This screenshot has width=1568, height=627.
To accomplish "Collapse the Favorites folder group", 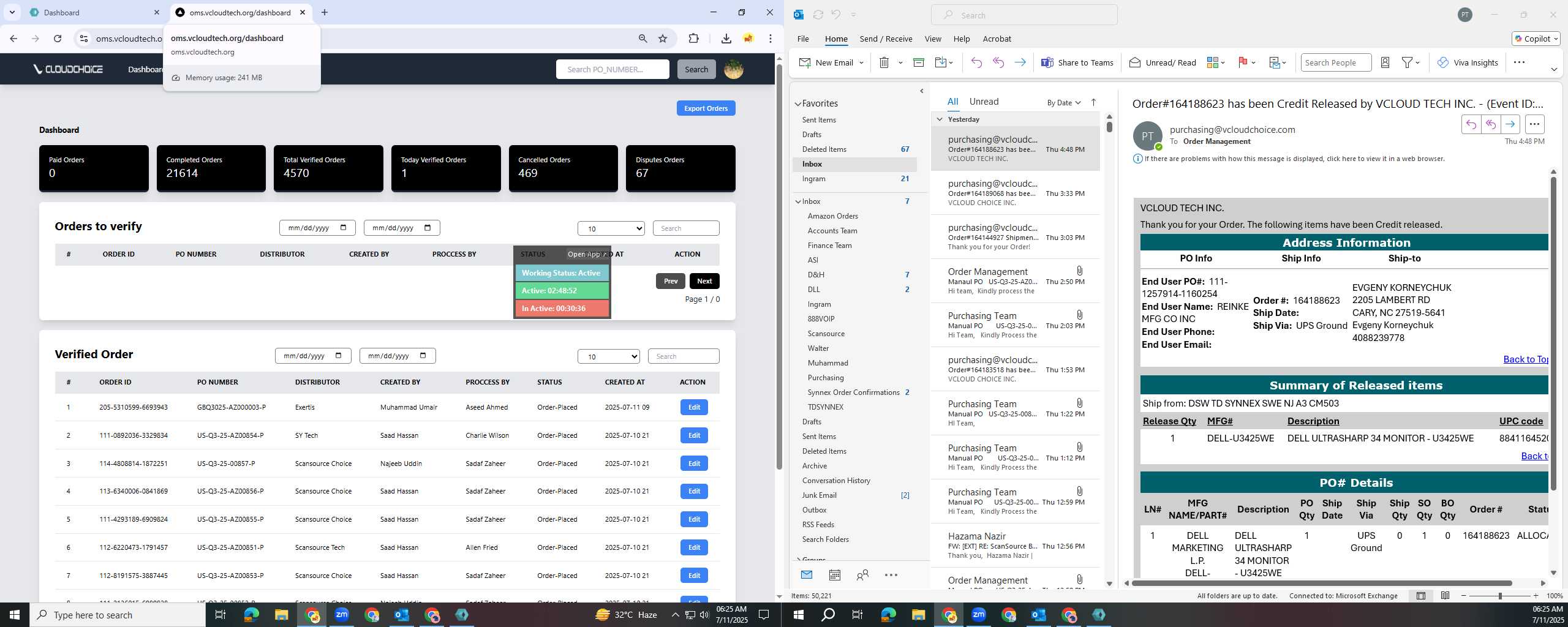I will point(798,104).
